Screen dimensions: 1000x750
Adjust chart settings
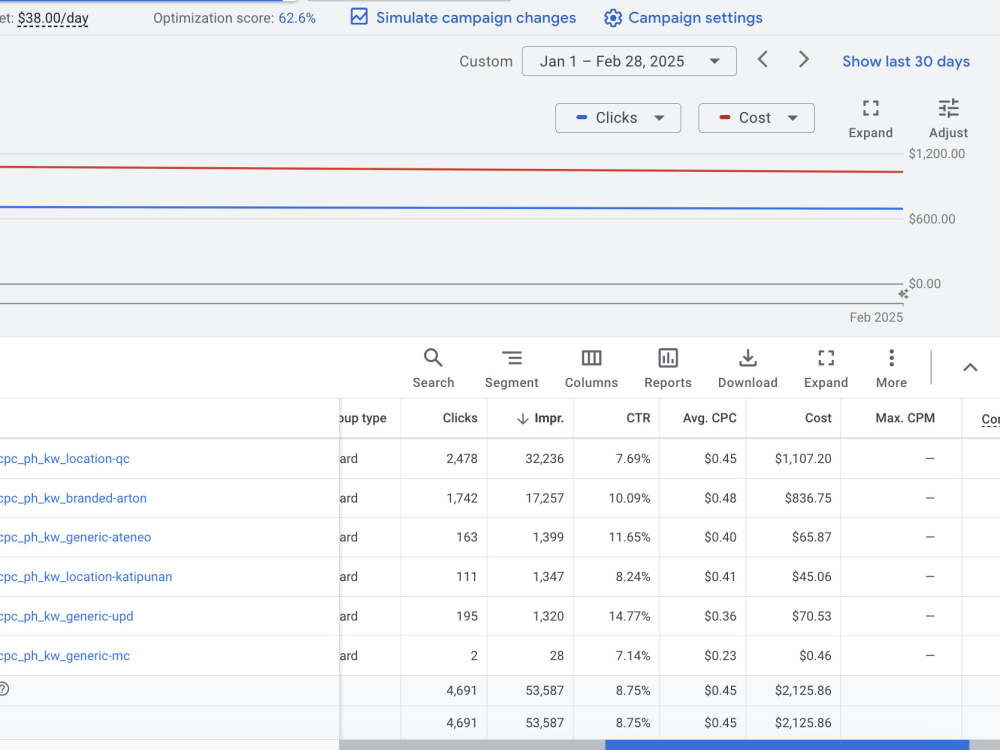[x=948, y=119]
